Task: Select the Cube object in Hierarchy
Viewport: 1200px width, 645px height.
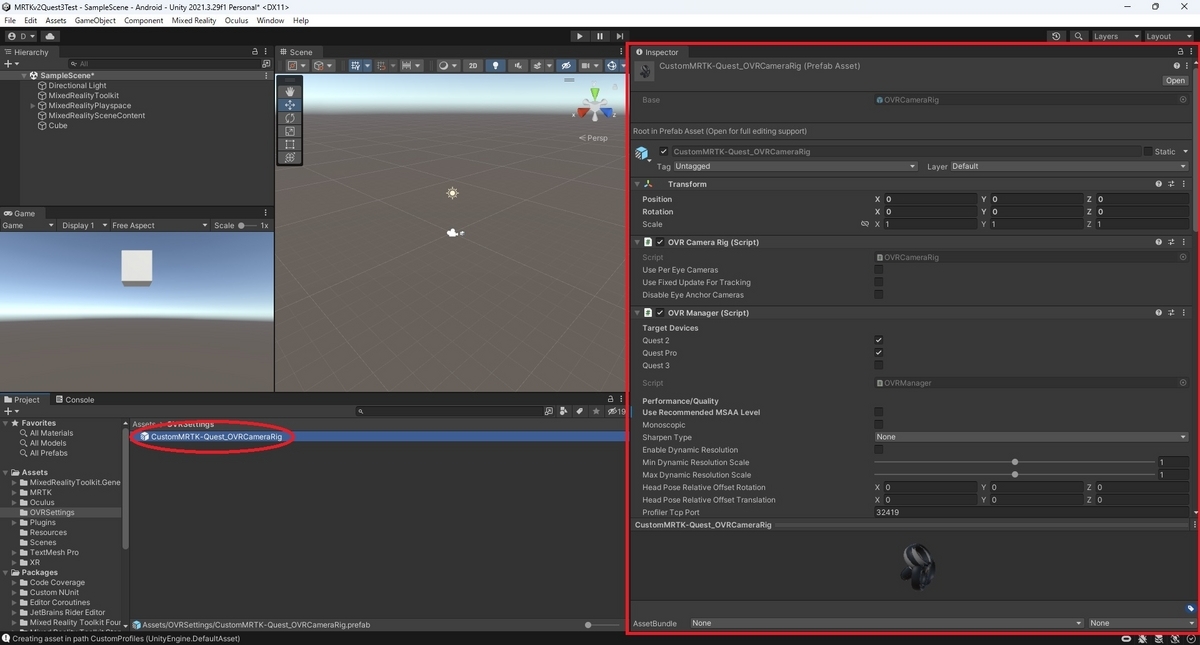Action: [58, 126]
